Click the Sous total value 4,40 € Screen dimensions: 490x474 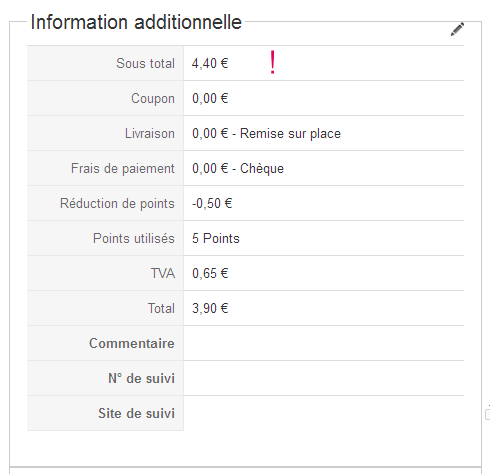[210, 63]
